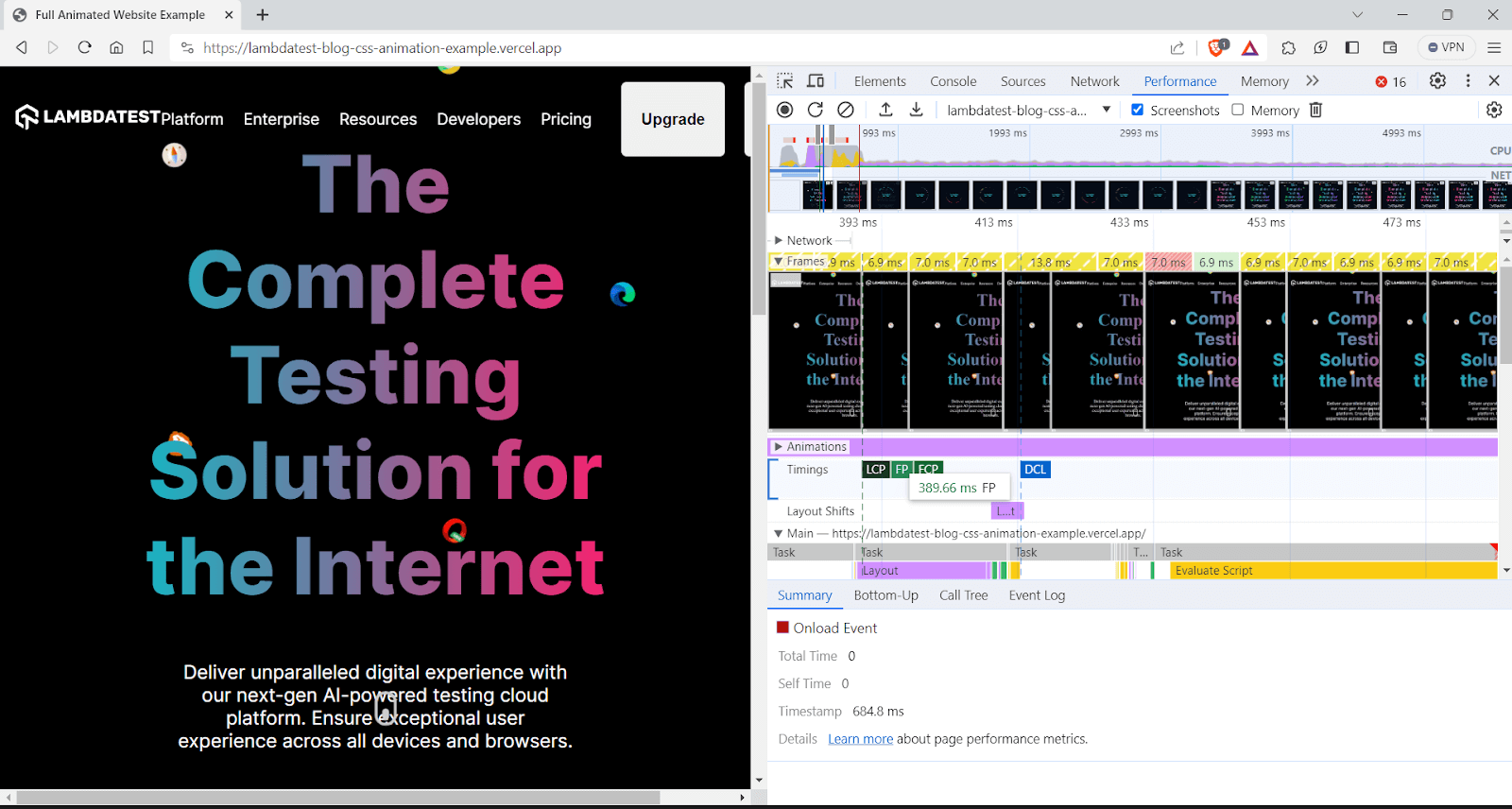Click the LambdaTest logo
The image size is (1512, 809).
(x=88, y=116)
